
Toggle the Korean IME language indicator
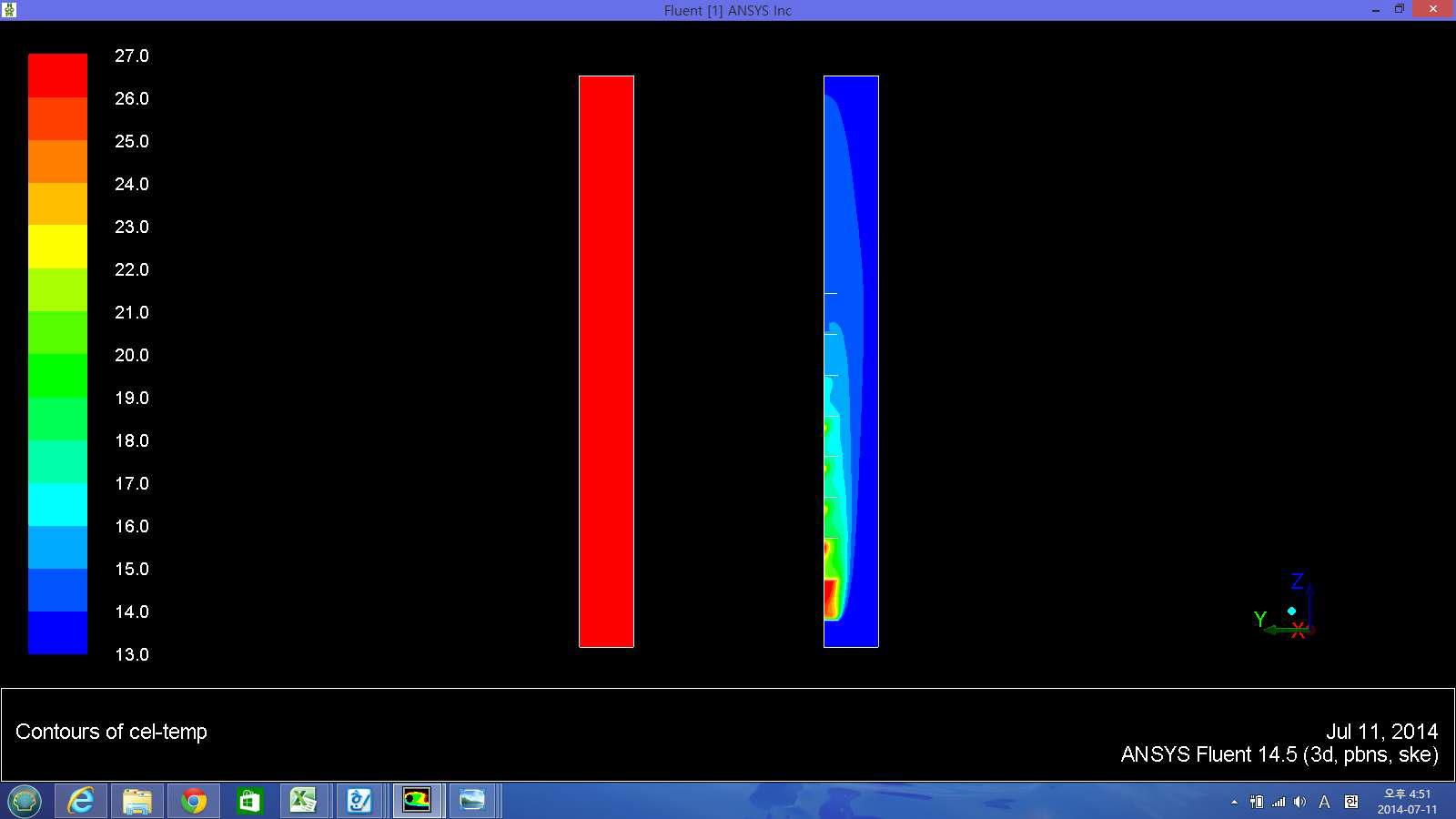pos(1351,802)
